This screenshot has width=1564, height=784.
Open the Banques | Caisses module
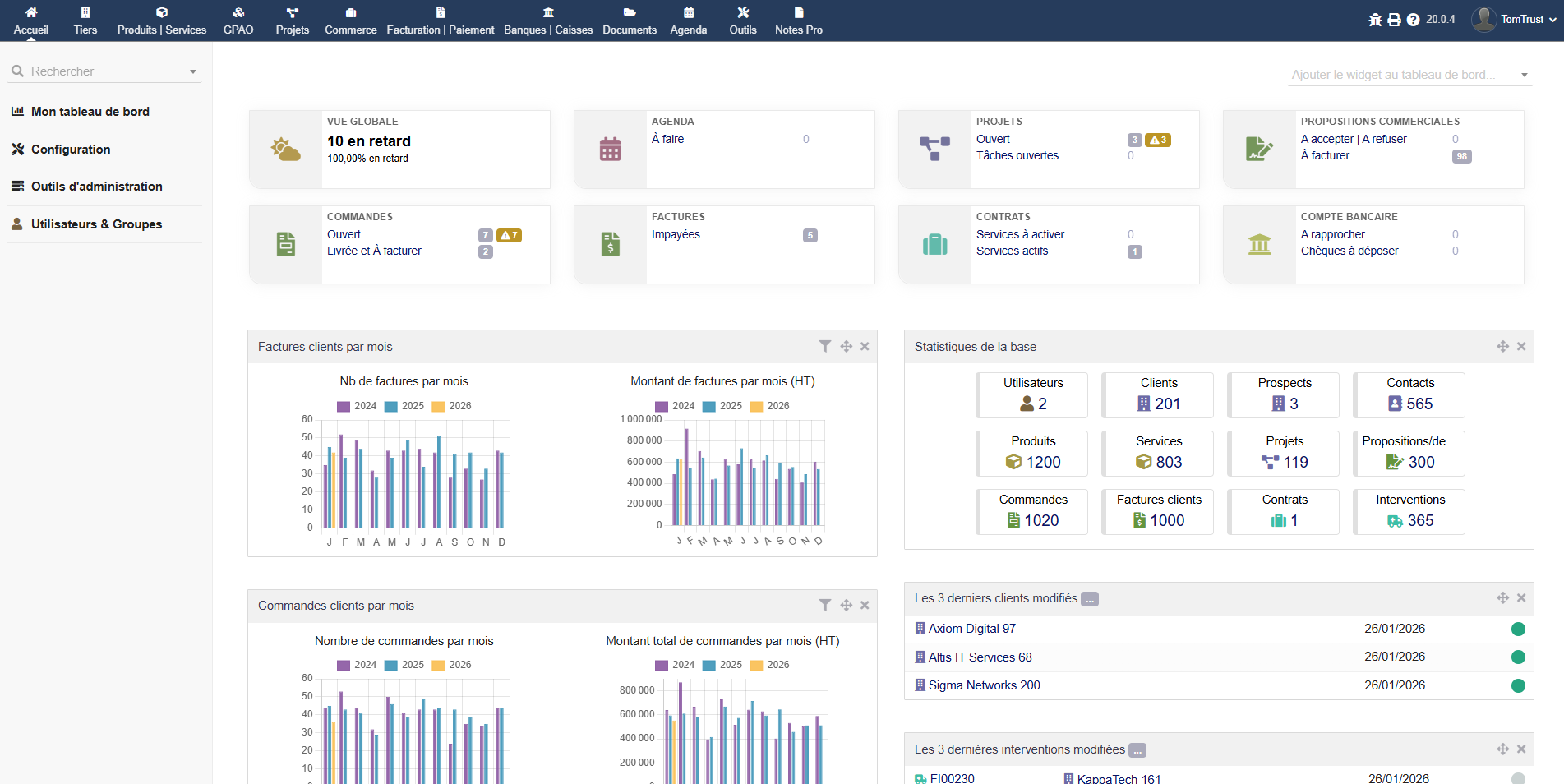click(547, 21)
